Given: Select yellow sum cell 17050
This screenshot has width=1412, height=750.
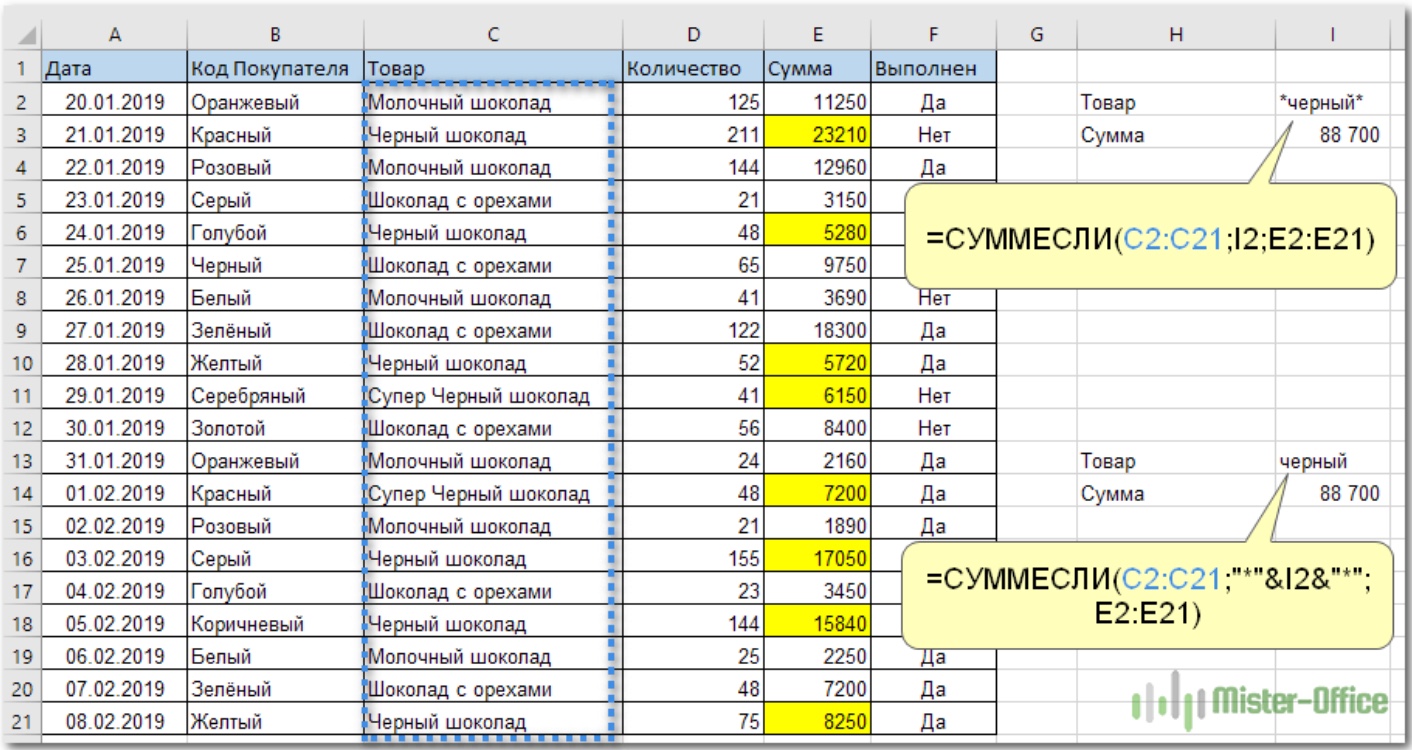Looking at the screenshot, I should point(817,559).
